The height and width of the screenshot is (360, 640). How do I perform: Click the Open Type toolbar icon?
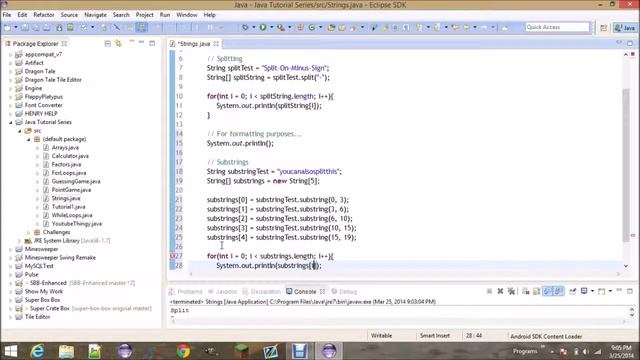331,27
